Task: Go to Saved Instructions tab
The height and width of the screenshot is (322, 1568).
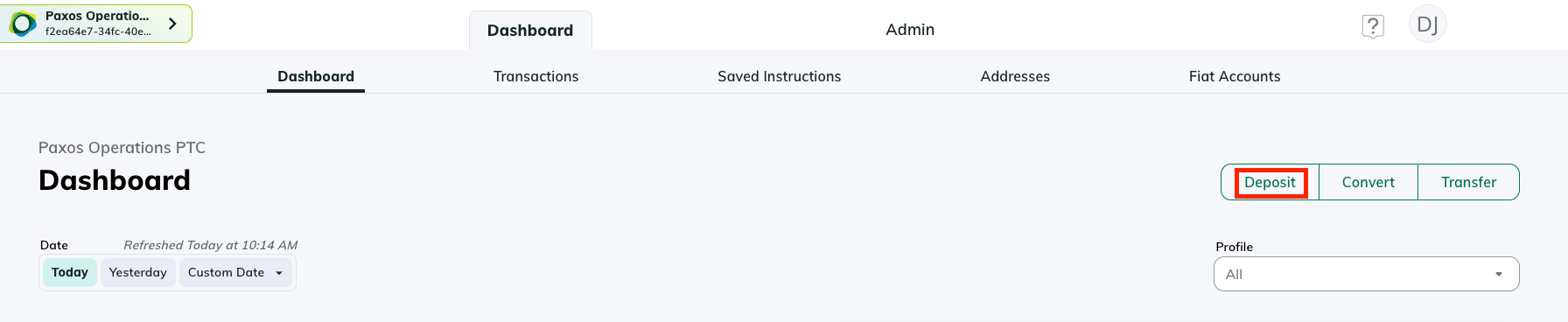Action: [x=780, y=76]
